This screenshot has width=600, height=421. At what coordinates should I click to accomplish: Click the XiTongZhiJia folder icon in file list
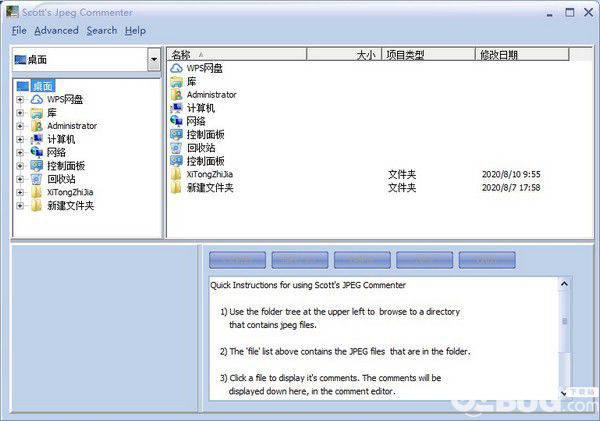pyautogui.click(x=176, y=174)
